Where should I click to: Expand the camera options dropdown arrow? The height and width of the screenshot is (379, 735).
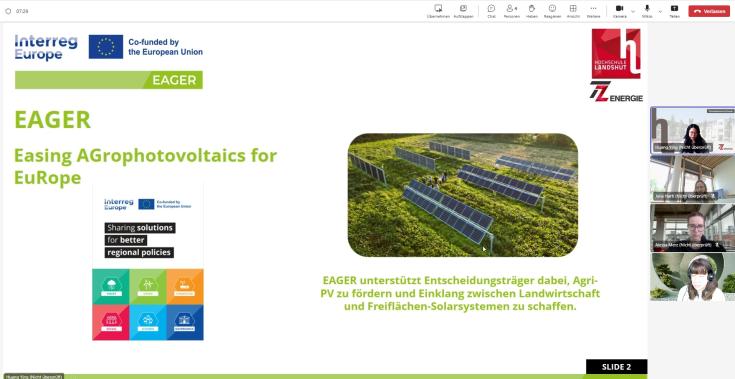pyautogui.click(x=633, y=11)
